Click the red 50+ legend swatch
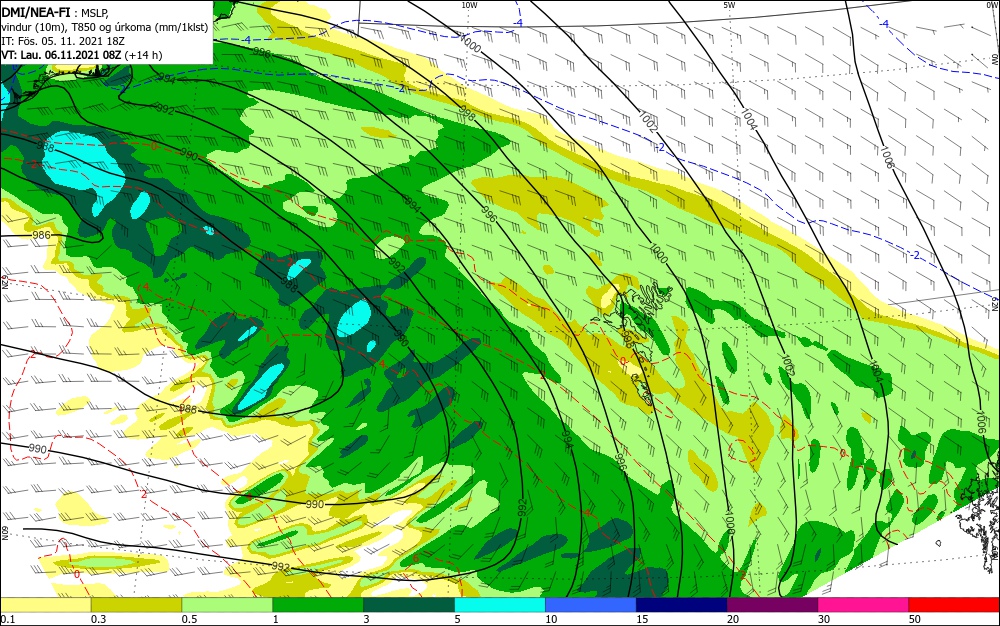The width and height of the screenshot is (1000, 626). point(954,605)
